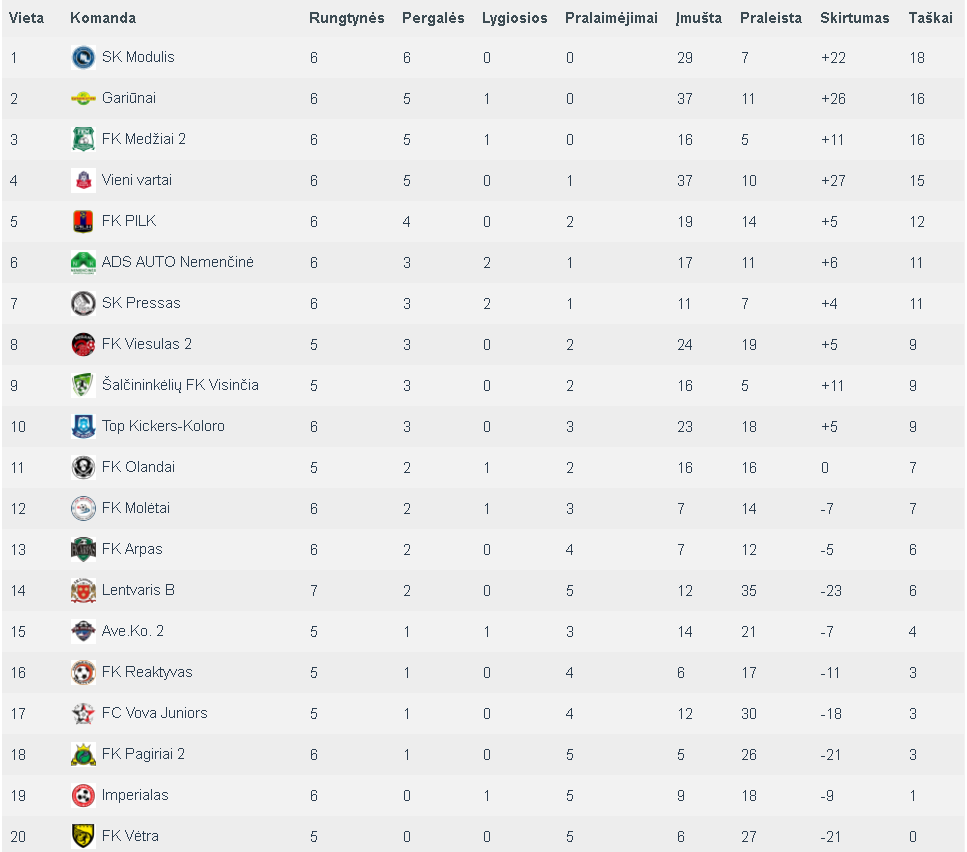
Task: Open FK Medžiai 2 club crest
Action: 83,139
